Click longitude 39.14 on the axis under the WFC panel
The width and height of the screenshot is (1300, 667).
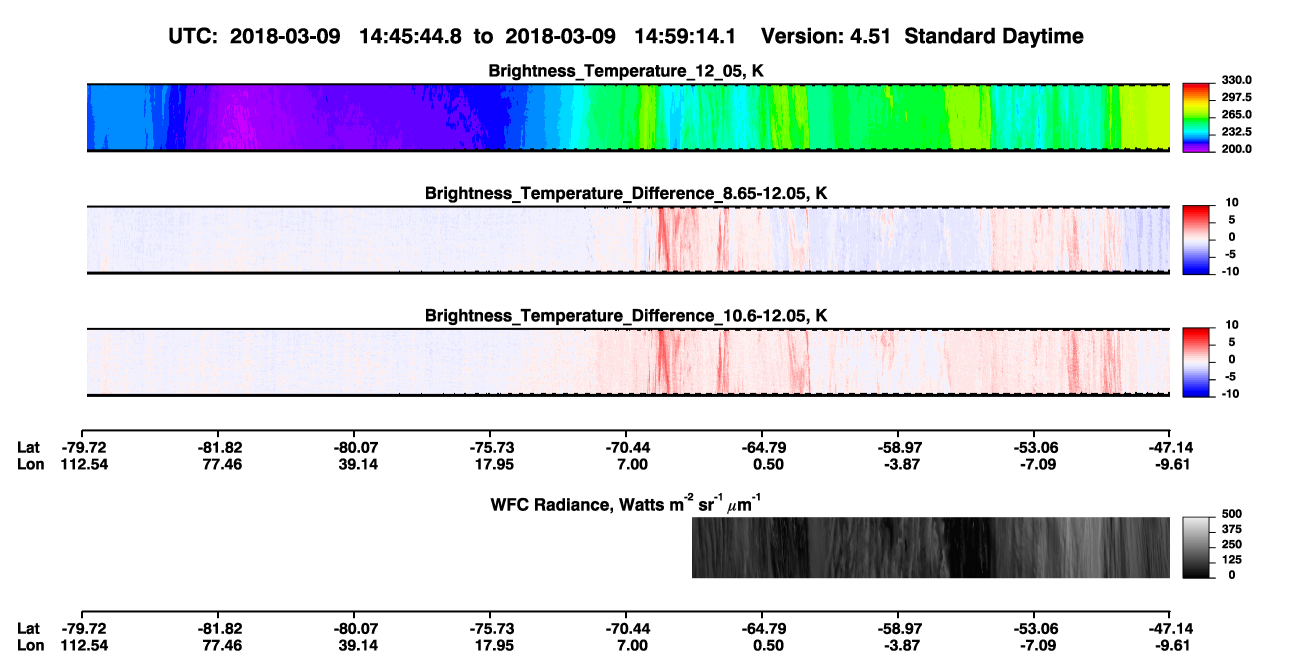356,645
